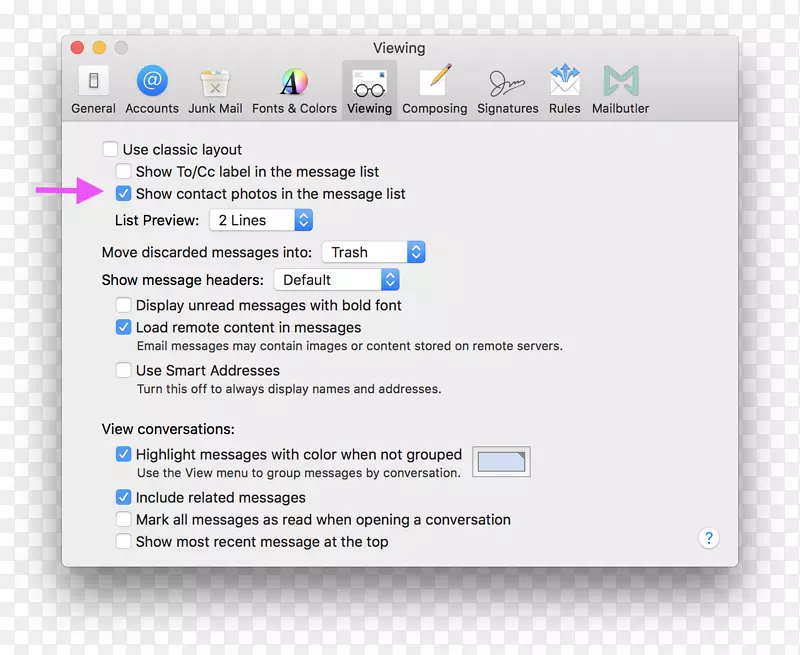
Task: Select the Viewing tab
Action: (369, 90)
